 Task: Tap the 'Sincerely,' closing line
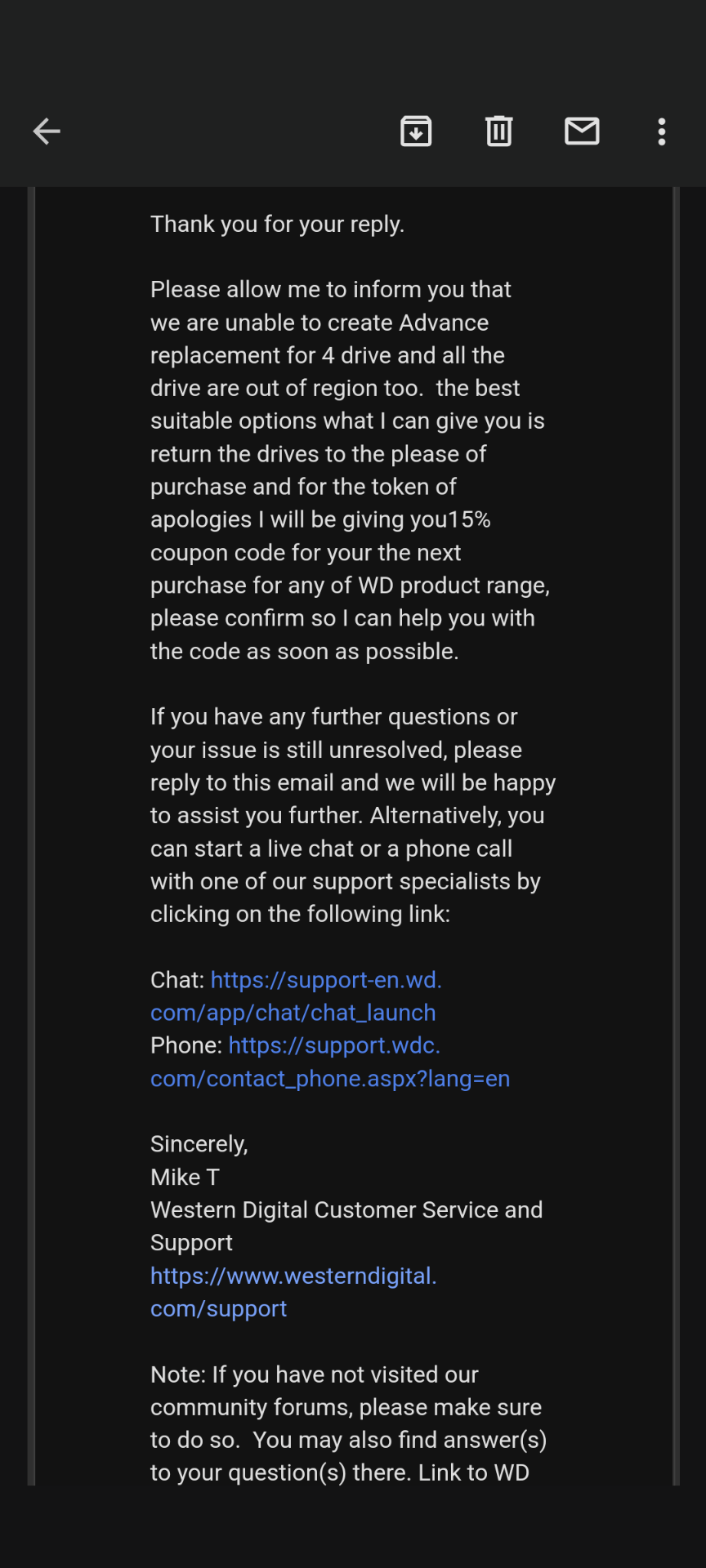(x=199, y=1144)
